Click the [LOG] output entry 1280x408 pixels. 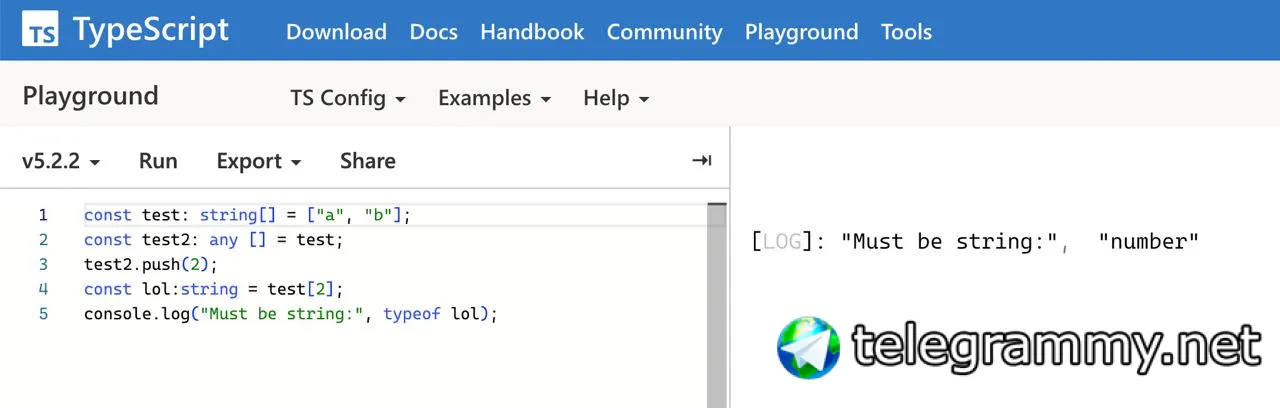974,242
